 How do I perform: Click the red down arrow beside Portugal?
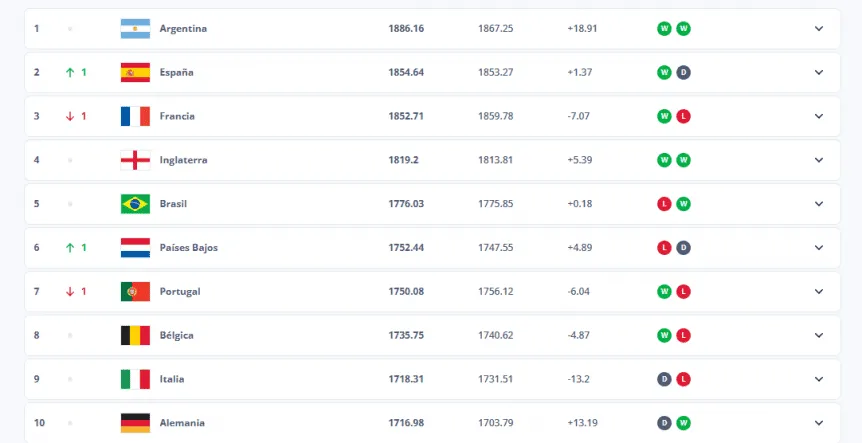pos(70,291)
